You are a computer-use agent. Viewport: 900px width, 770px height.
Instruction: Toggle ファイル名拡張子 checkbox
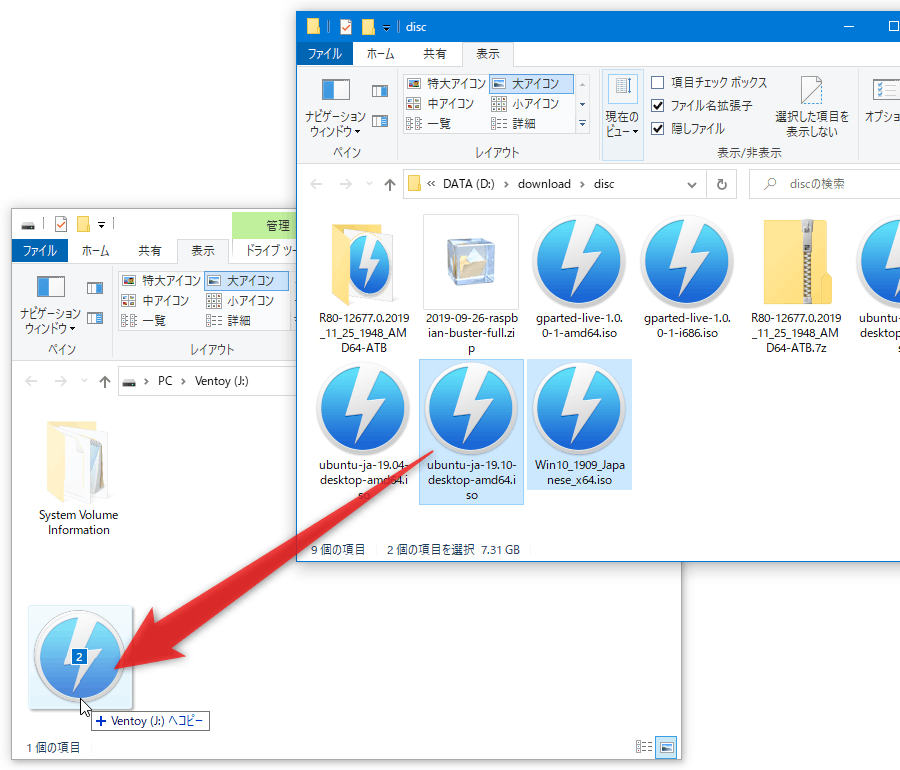coord(658,106)
